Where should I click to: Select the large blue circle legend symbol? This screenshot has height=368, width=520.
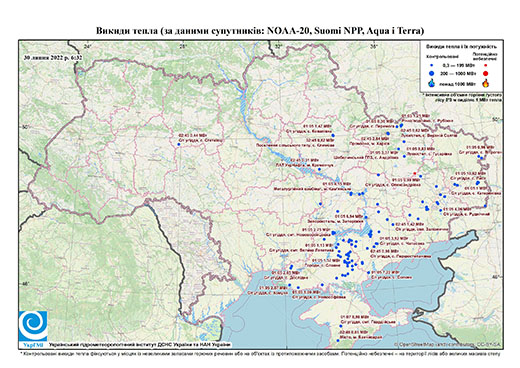pyautogui.click(x=432, y=73)
